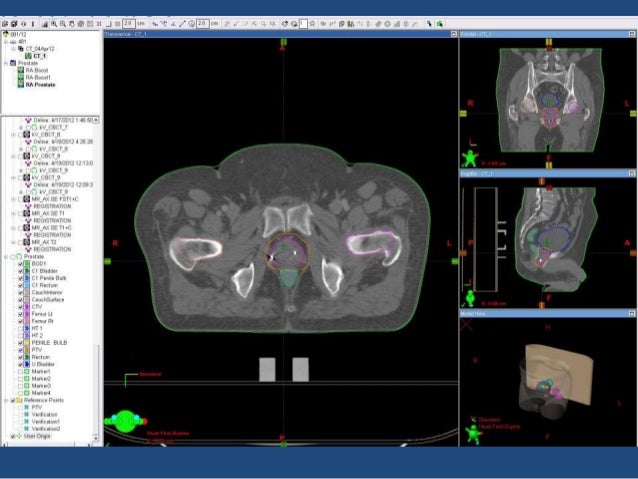Click the CouchInterior structure name
Screen dimensions: 638x479
[x=47, y=293]
